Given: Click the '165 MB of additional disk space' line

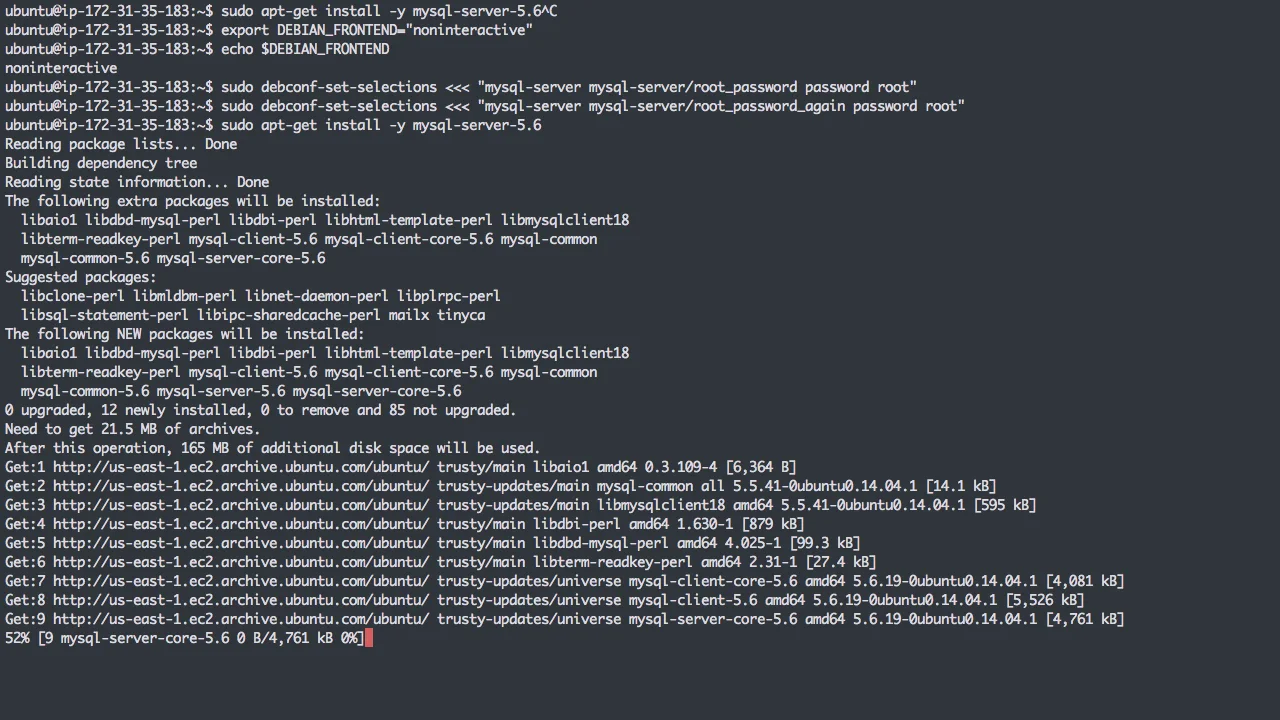Looking at the screenshot, I should tap(273, 448).
